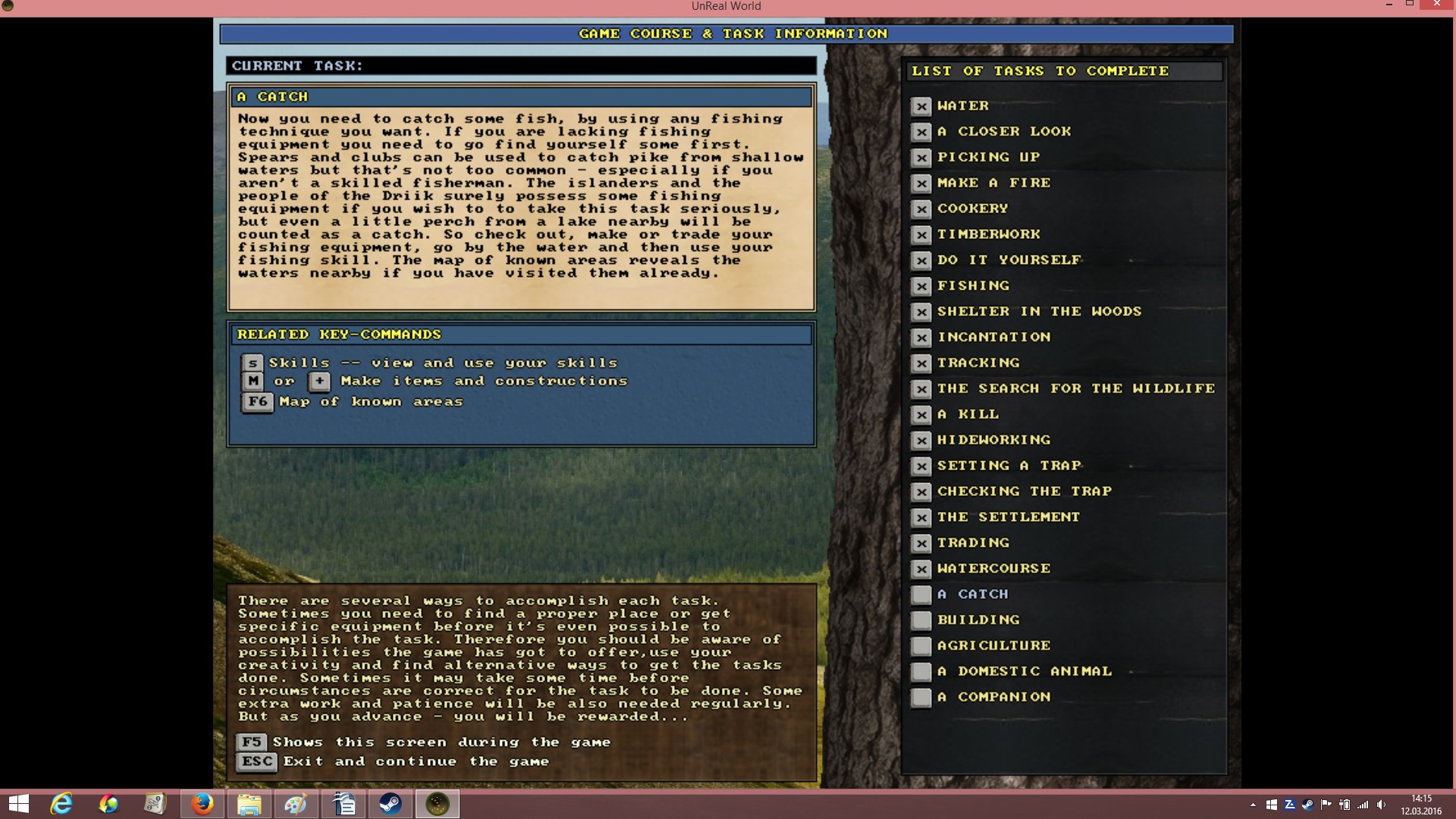
Task: Toggle the WATERCOURSE task checkbox
Action: pos(921,569)
